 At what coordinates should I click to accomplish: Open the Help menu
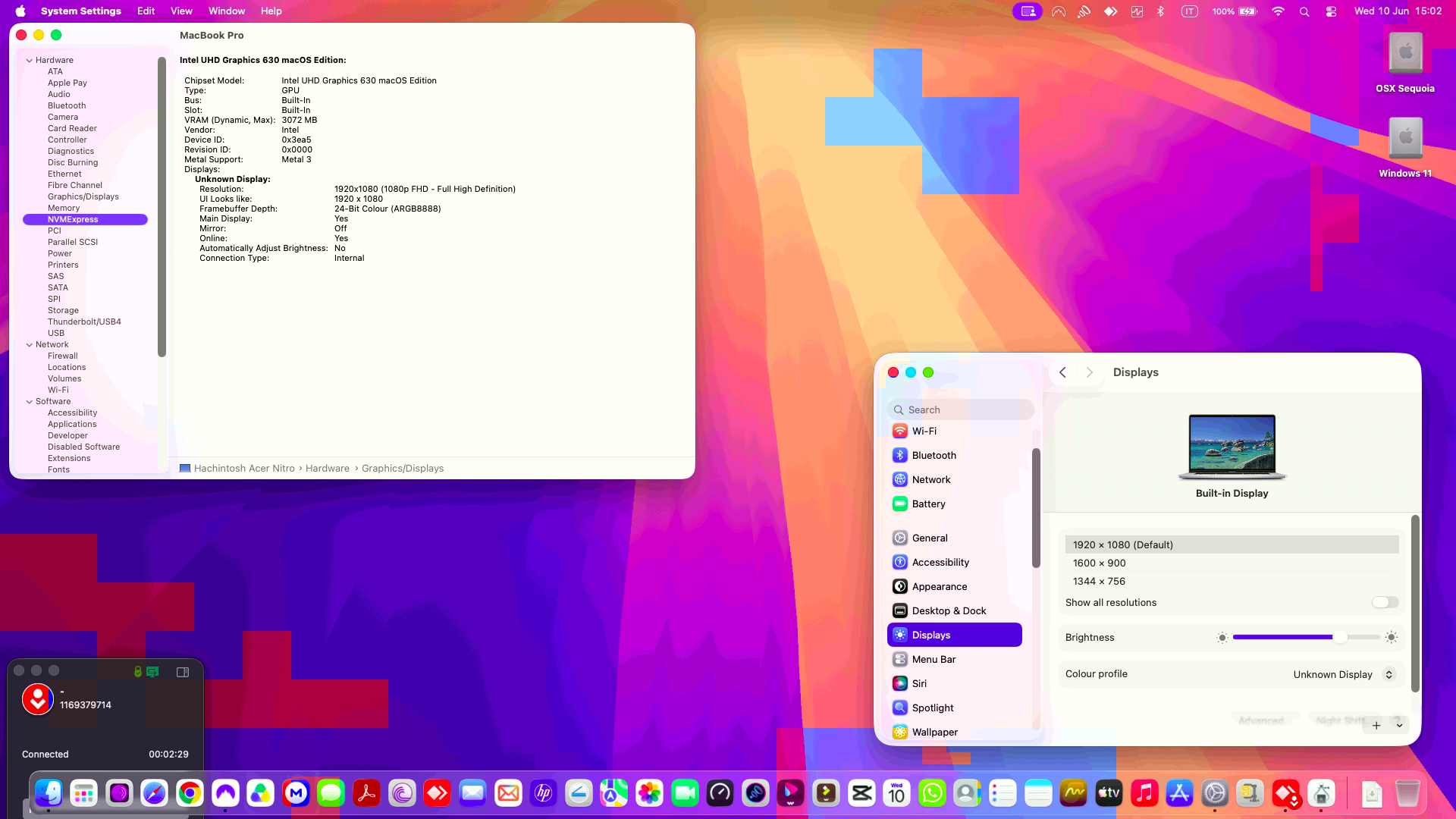pos(271,11)
